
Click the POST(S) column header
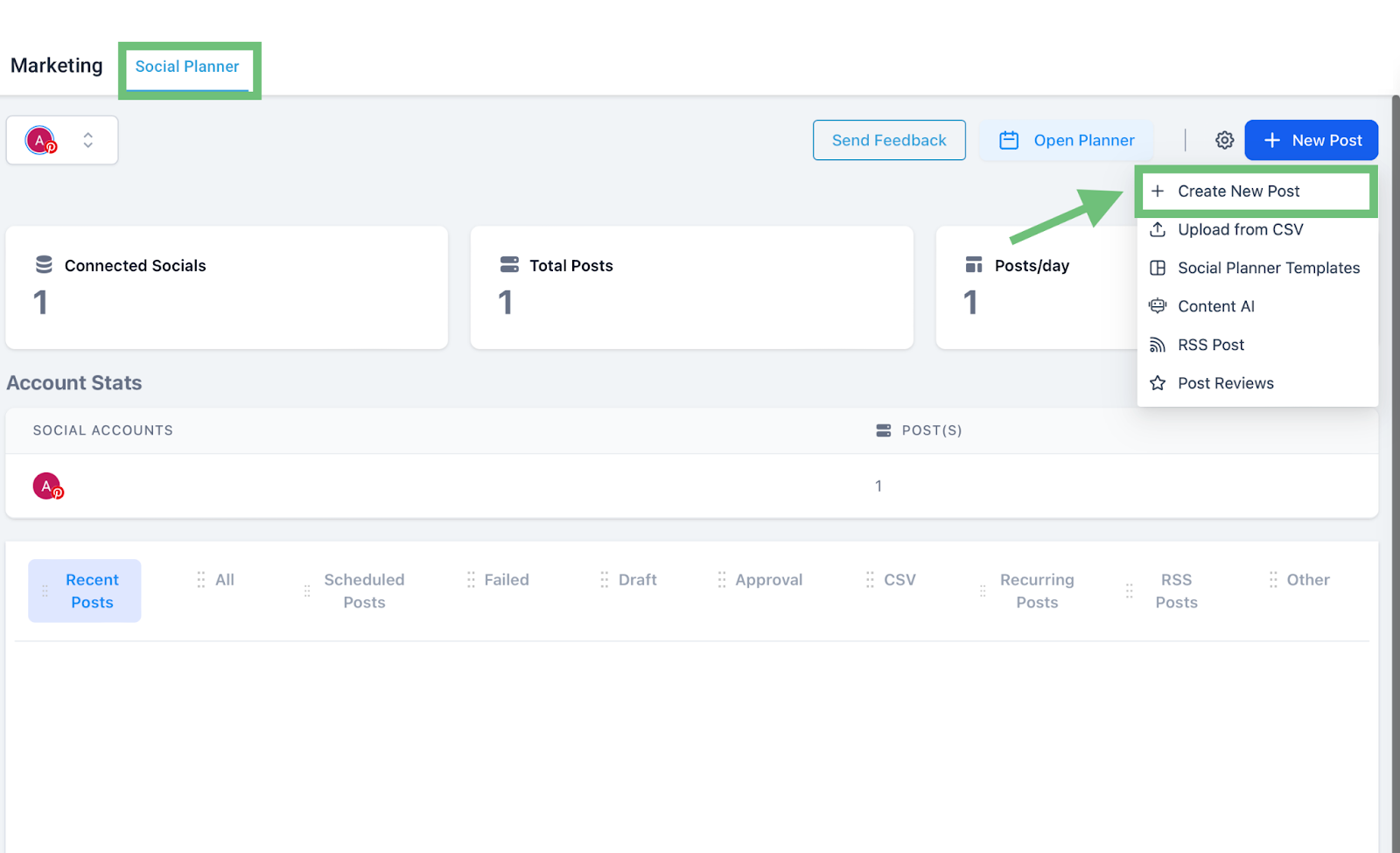pyautogui.click(x=932, y=430)
